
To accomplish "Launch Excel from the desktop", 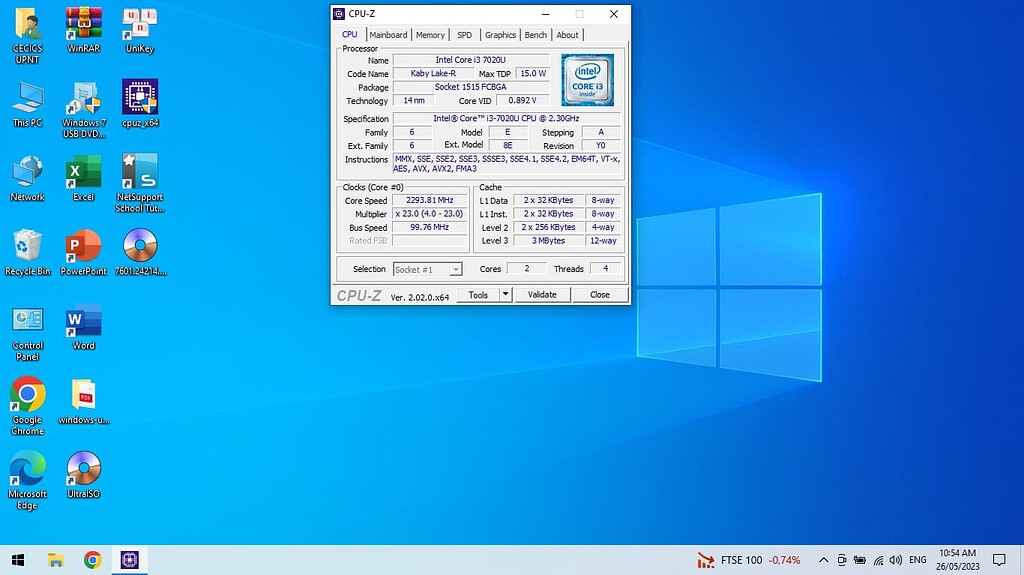I will coord(84,178).
